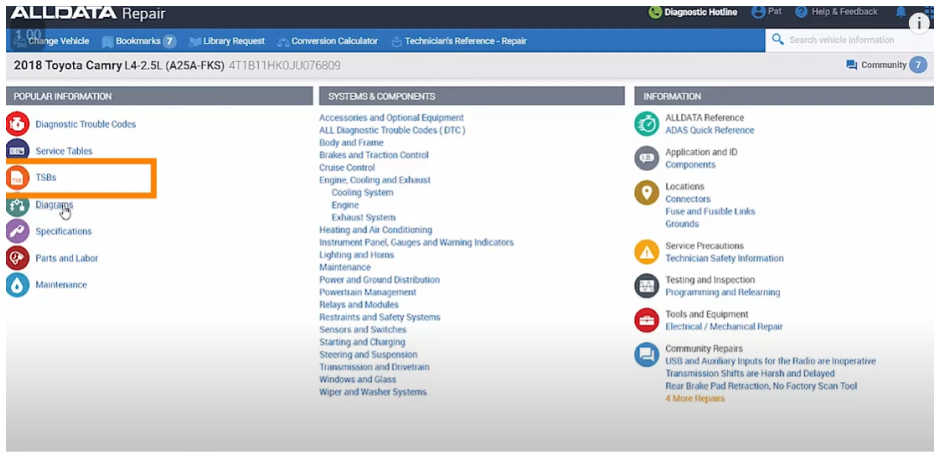This screenshot has height=458, width=940.
Task: Open the Diagnostic Trouble Codes engine icon
Action: 17,124
